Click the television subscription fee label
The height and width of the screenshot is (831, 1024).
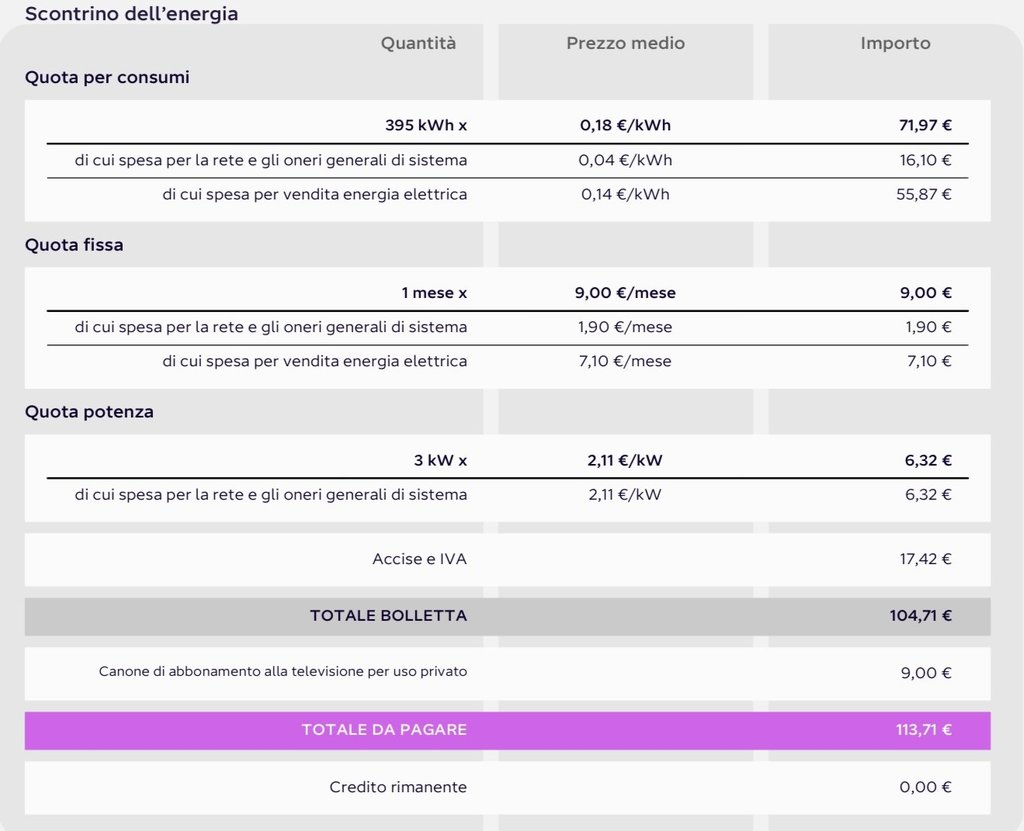coord(283,672)
